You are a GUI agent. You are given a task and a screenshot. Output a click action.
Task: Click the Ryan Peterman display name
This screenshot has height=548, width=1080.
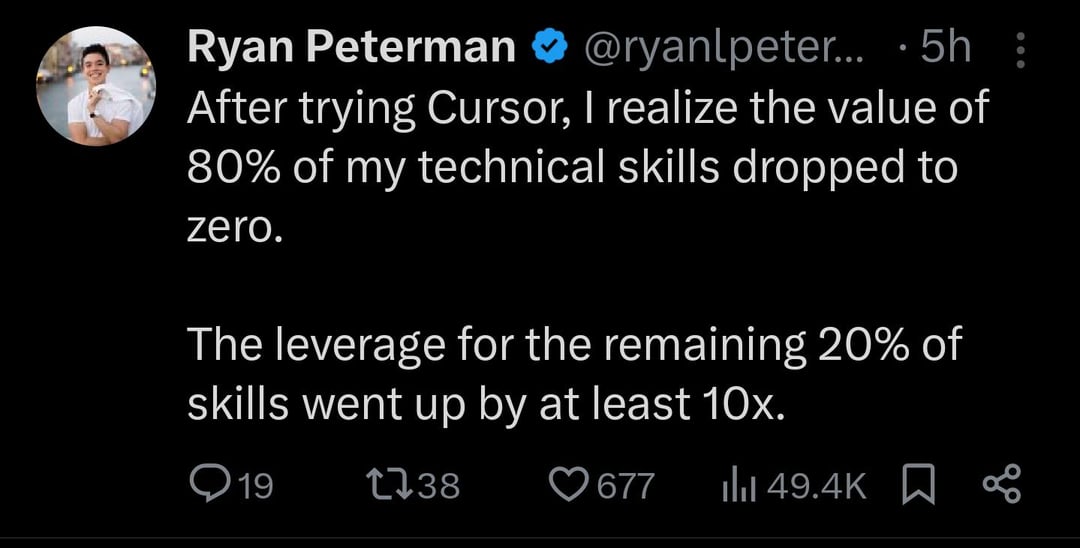click(x=350, y=49)
